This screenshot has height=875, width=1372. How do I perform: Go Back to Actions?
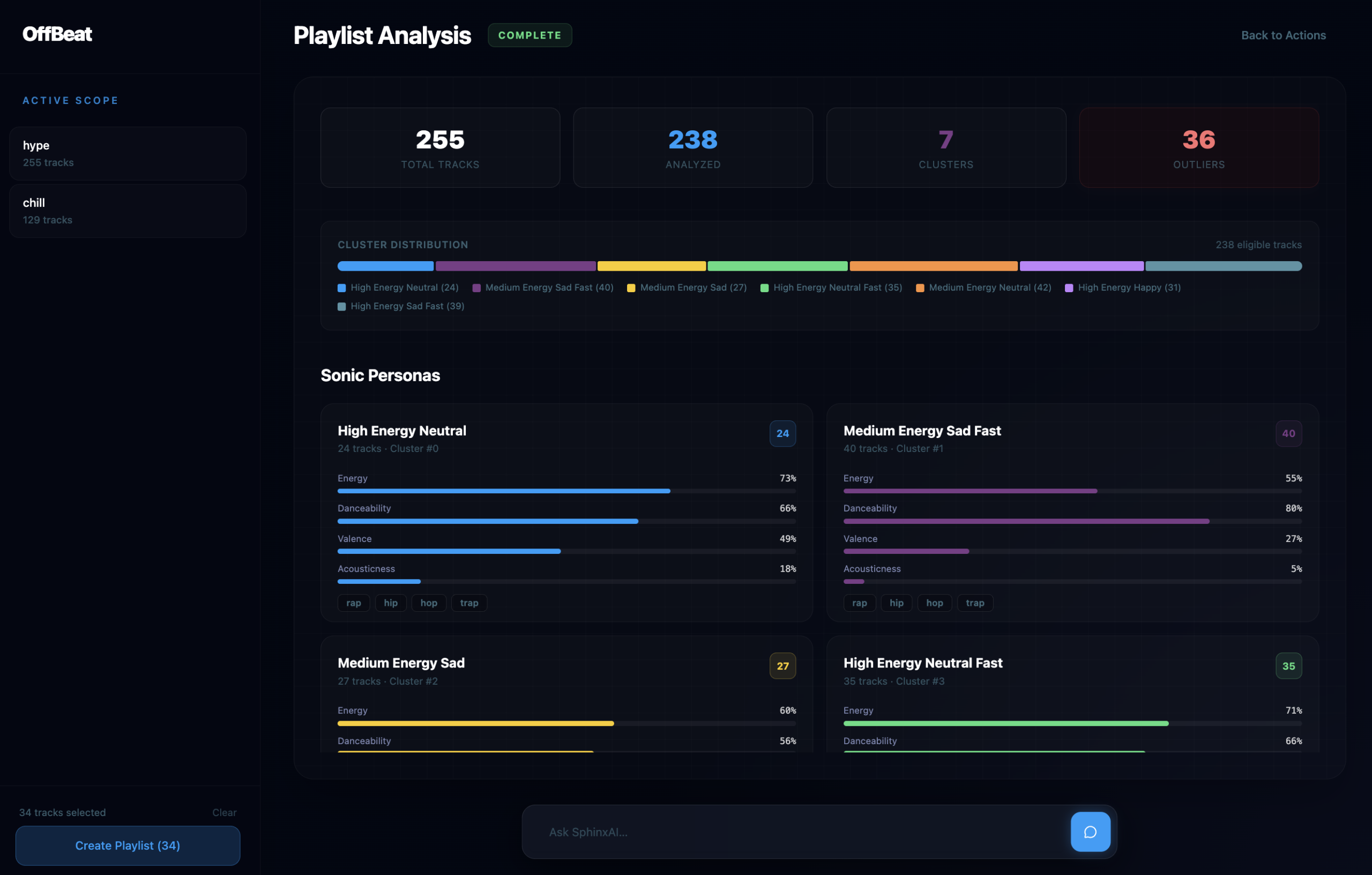(1283, 35)
